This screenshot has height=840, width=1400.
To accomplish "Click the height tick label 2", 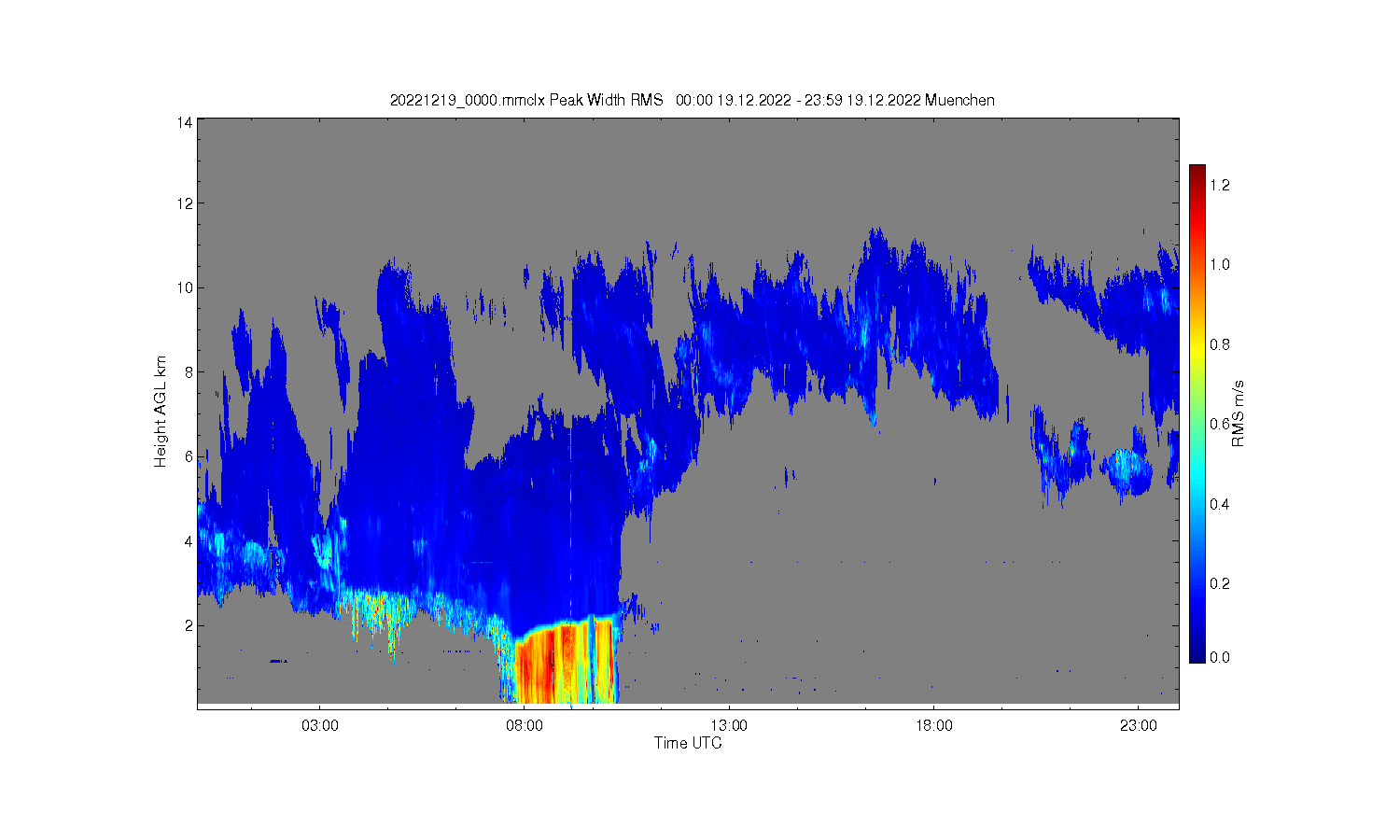I will click(189, 625).
